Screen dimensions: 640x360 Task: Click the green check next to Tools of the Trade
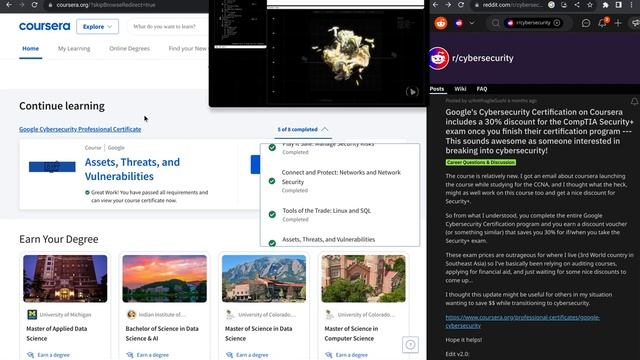coord(272,214)
